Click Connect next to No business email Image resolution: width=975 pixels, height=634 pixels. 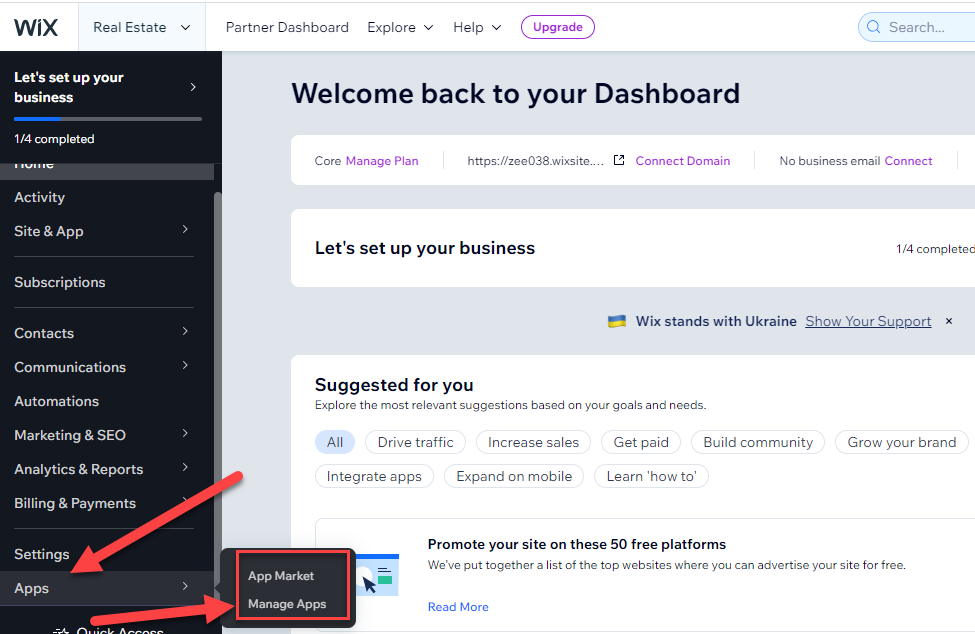[908, 161]
